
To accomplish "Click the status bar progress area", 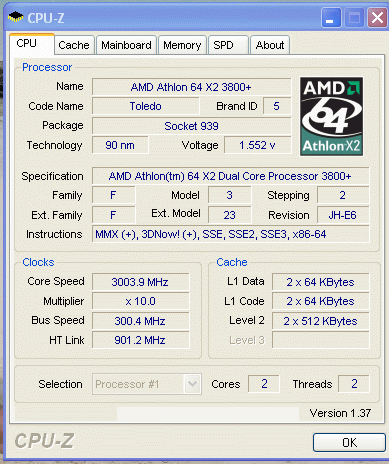I will click(x=208, y=413).
